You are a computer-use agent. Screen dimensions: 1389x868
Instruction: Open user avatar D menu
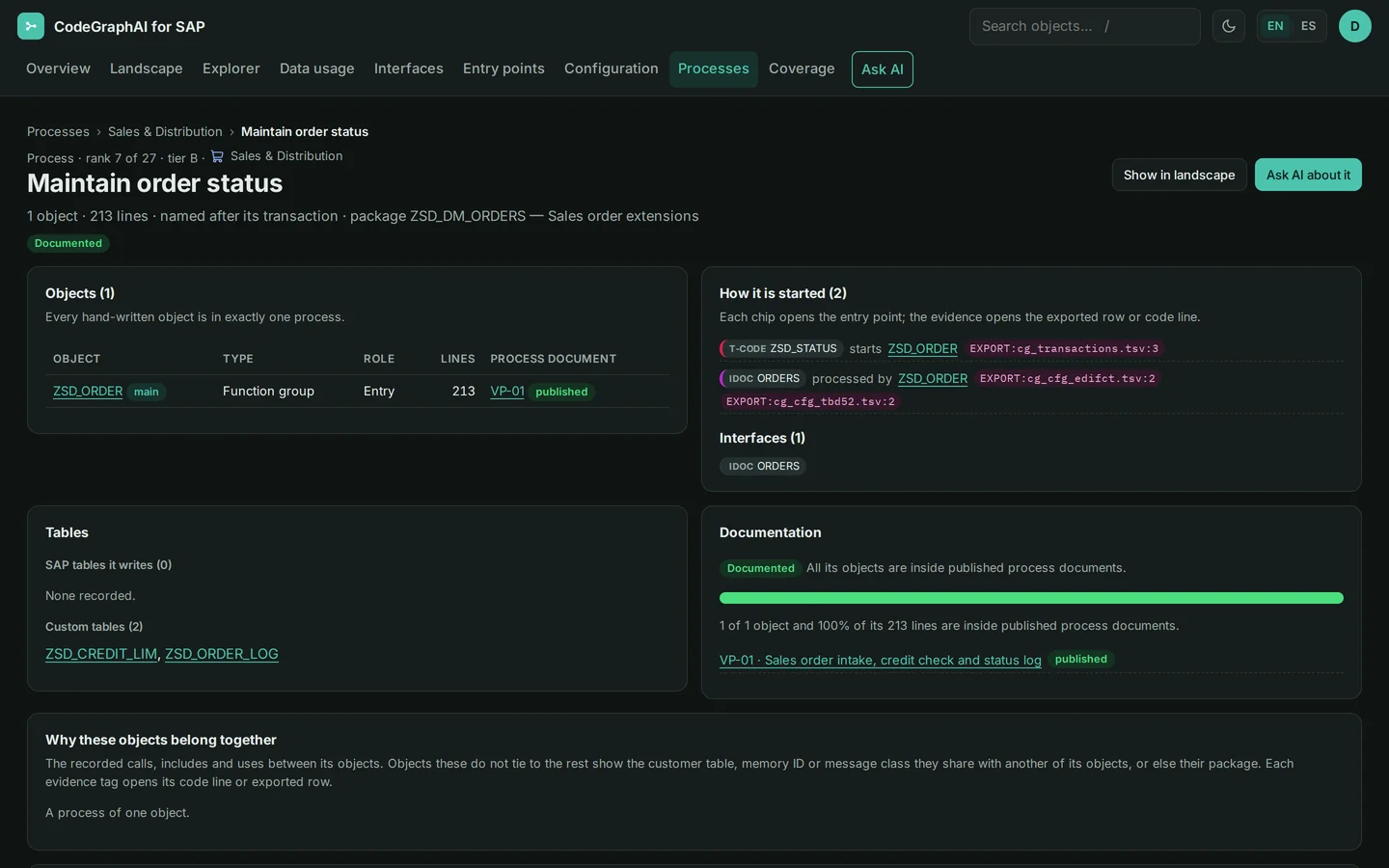pyautogui.click(x=1354, y=26)
